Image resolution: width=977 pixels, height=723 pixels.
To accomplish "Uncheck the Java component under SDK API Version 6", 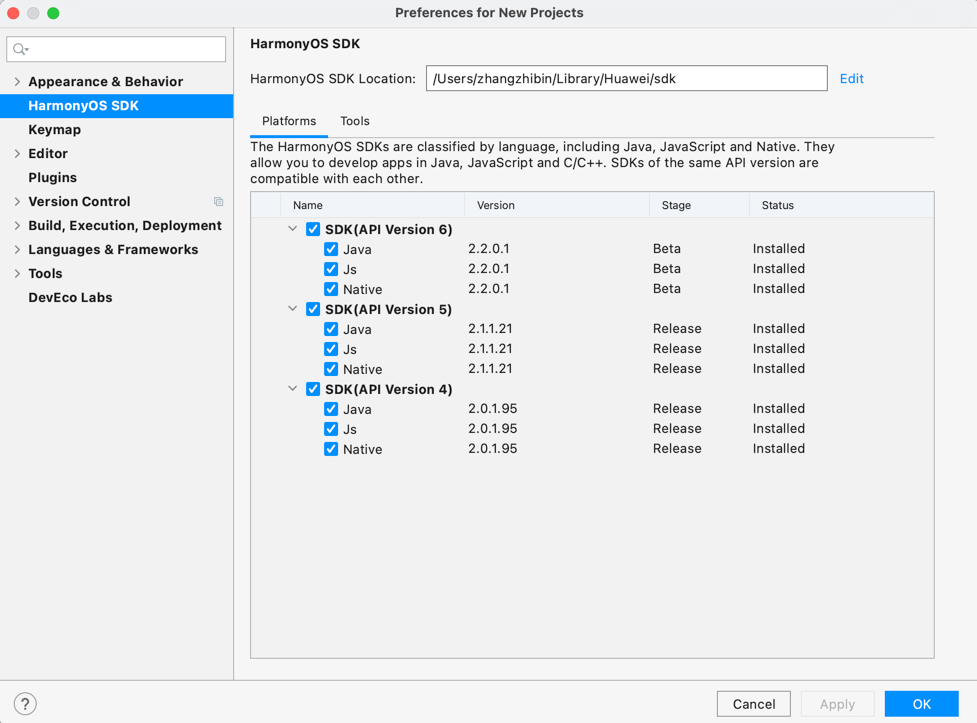I will point(331,249).
